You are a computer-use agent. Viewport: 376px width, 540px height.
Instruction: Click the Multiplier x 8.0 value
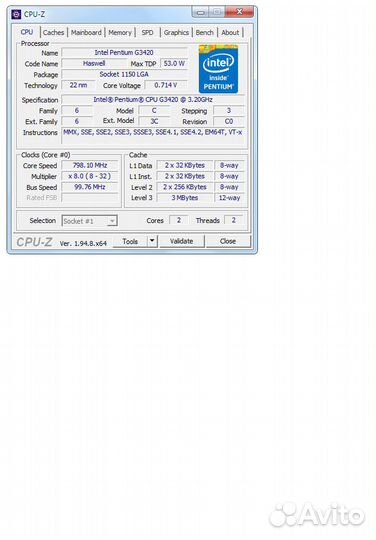tap(90, 176)
